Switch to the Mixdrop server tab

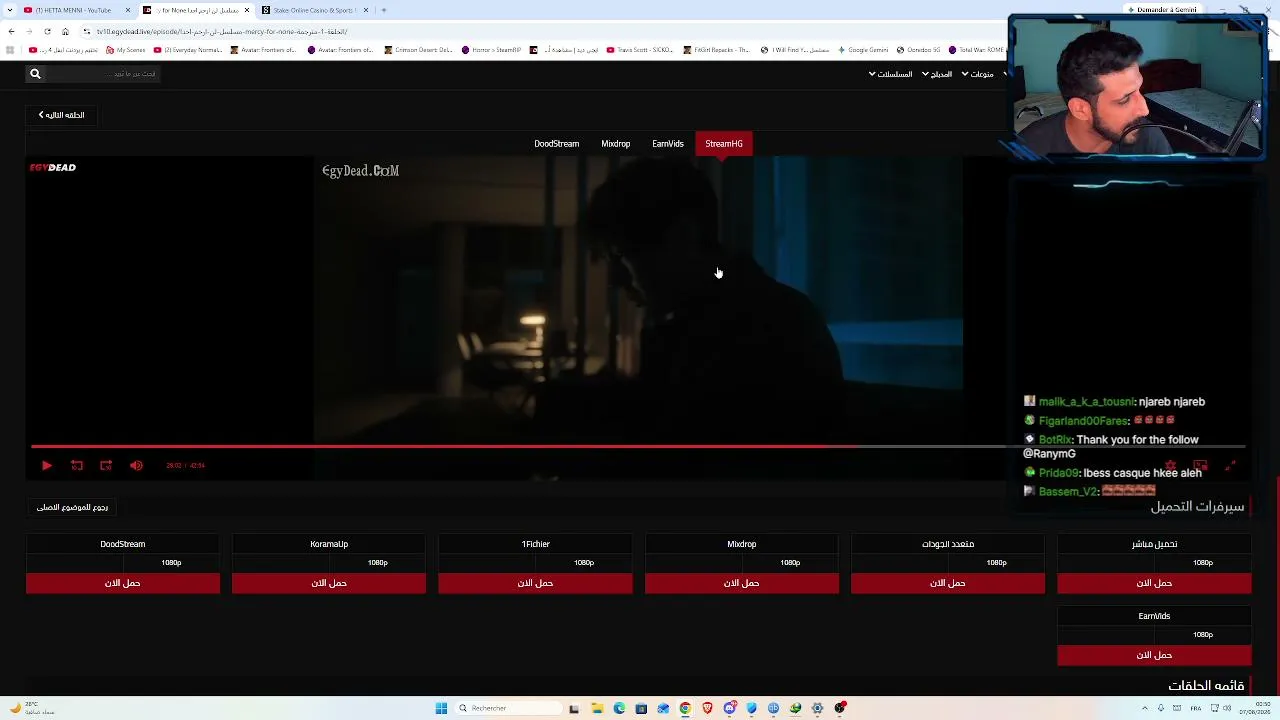615,144
